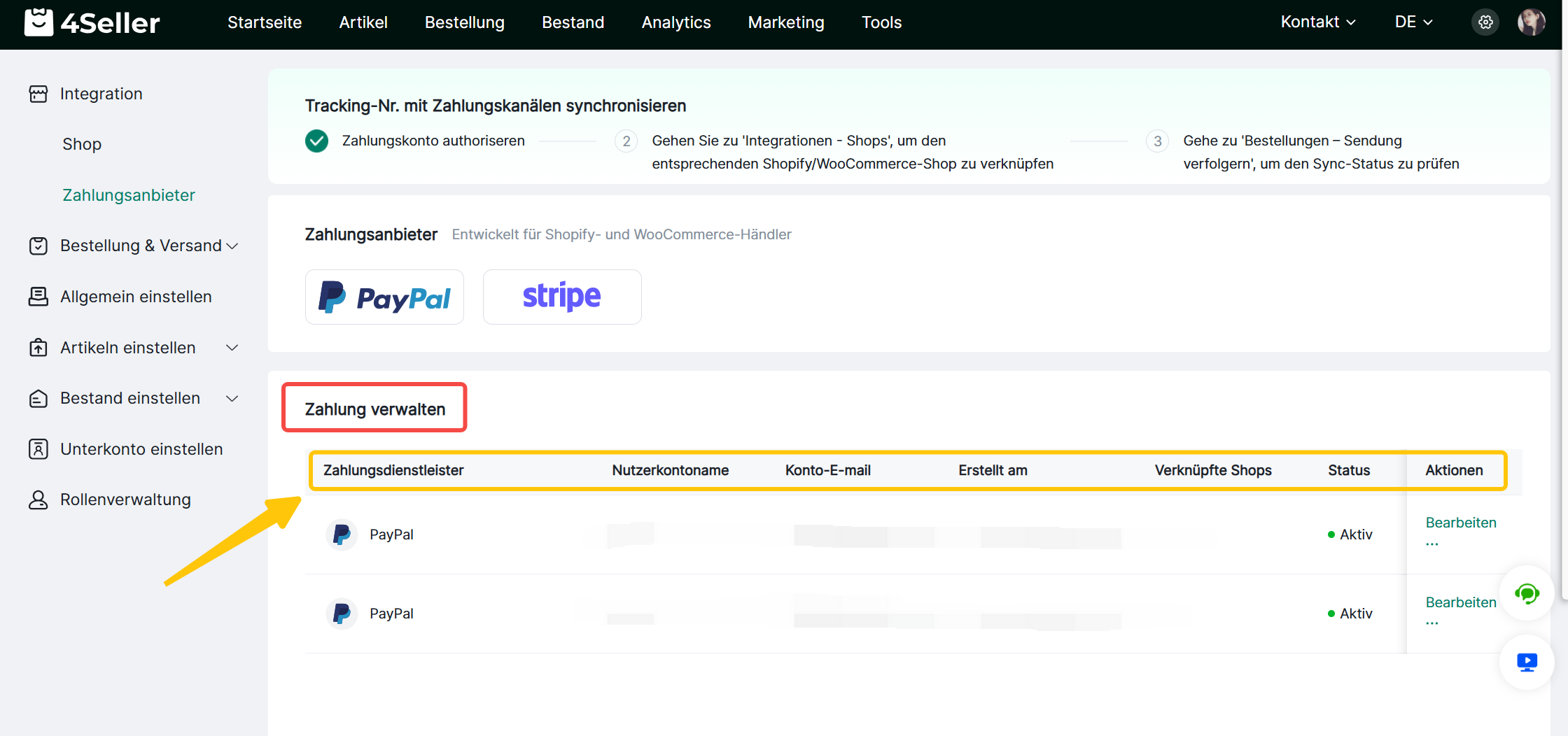This screenshot has height=736, width=1568.
Task: Navigate to Shop in the sidebar
Action: (x=82, y=144)
